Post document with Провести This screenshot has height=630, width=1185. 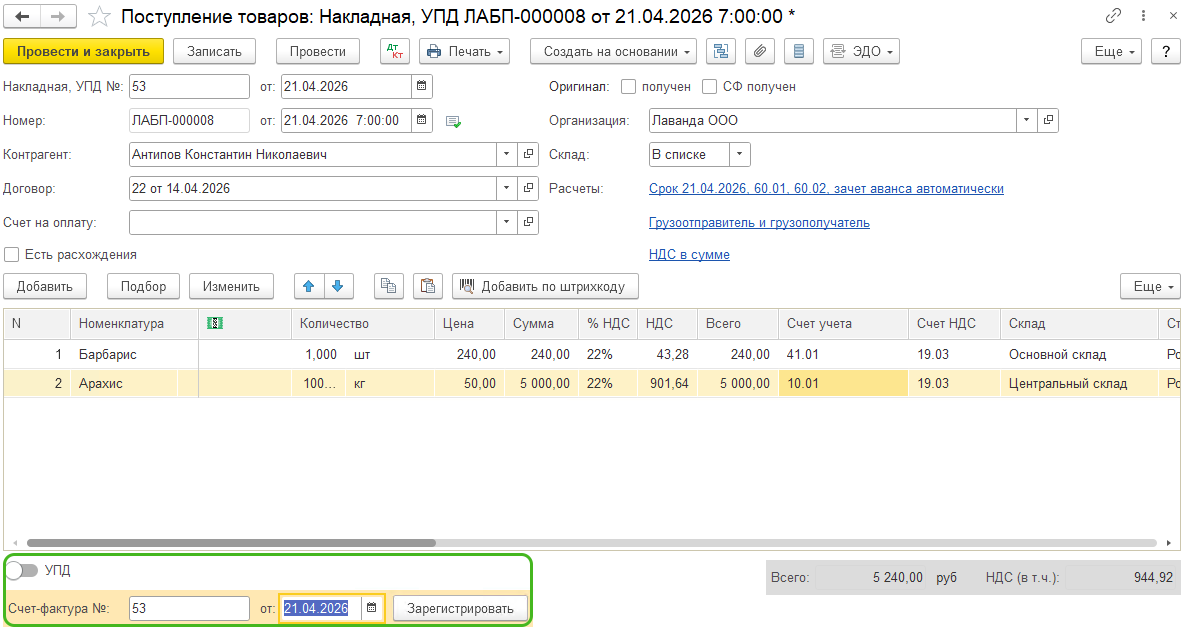tap(317, 51)
